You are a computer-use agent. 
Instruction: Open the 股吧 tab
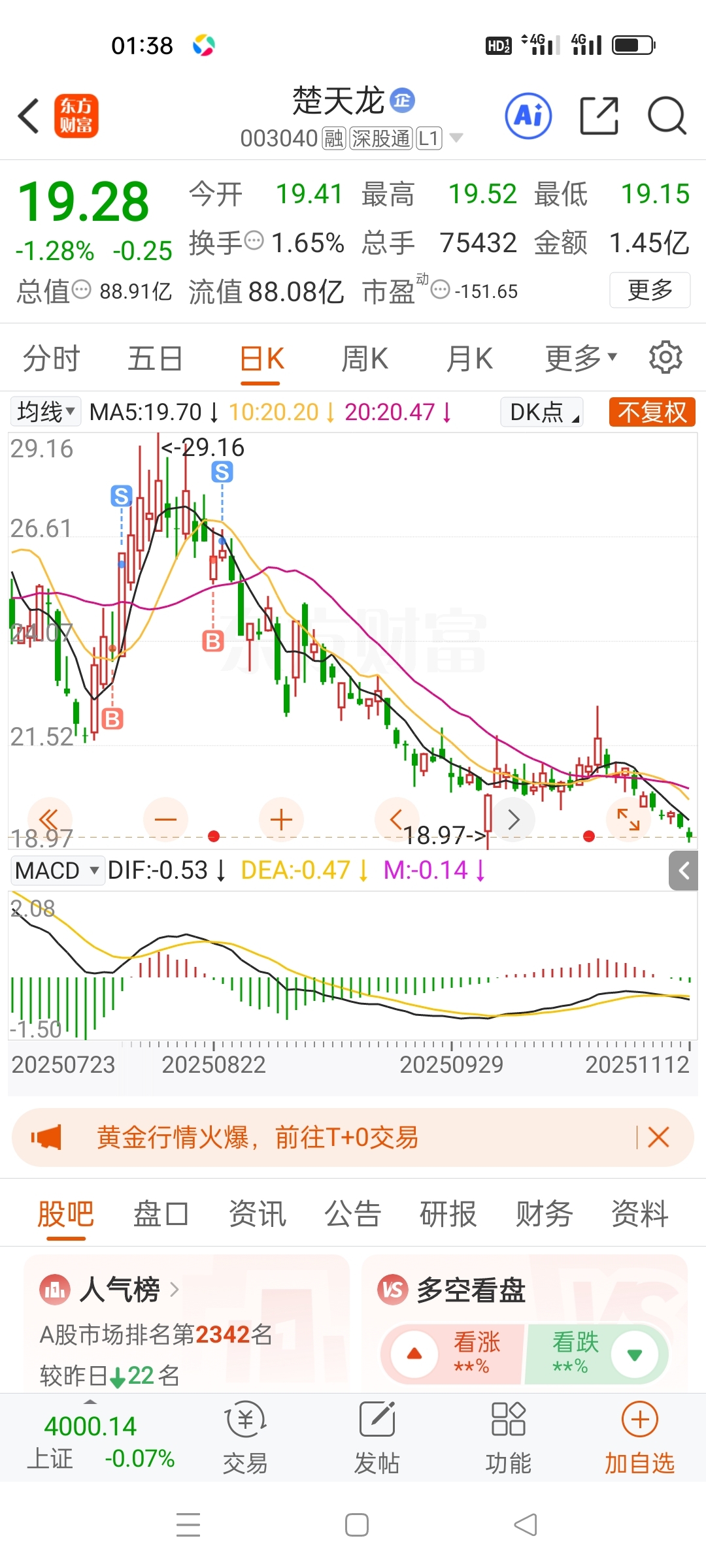pyautogui.click(x=65, y=1215)
